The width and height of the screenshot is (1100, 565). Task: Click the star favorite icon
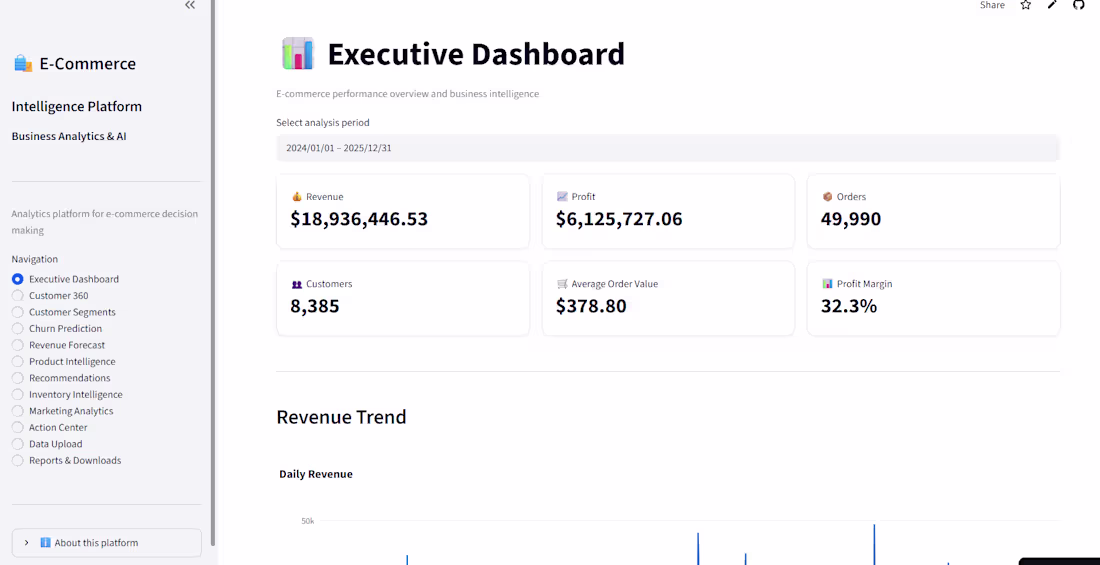click(1026, 5)
